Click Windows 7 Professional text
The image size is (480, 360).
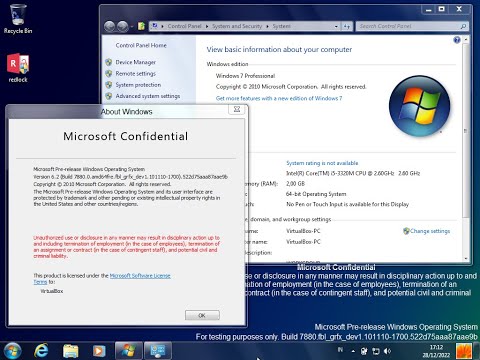(245, 76)
